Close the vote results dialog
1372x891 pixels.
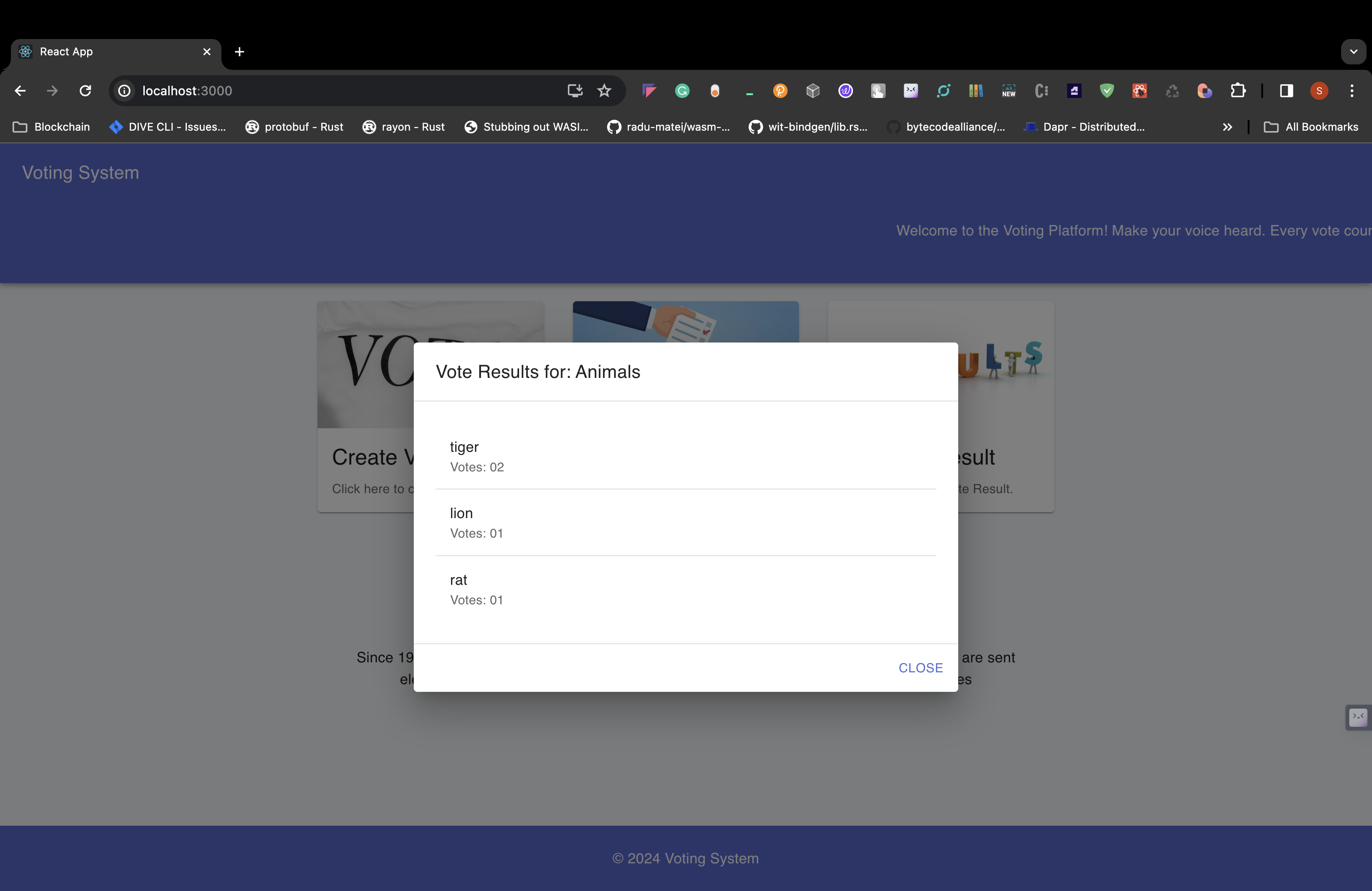920,667
